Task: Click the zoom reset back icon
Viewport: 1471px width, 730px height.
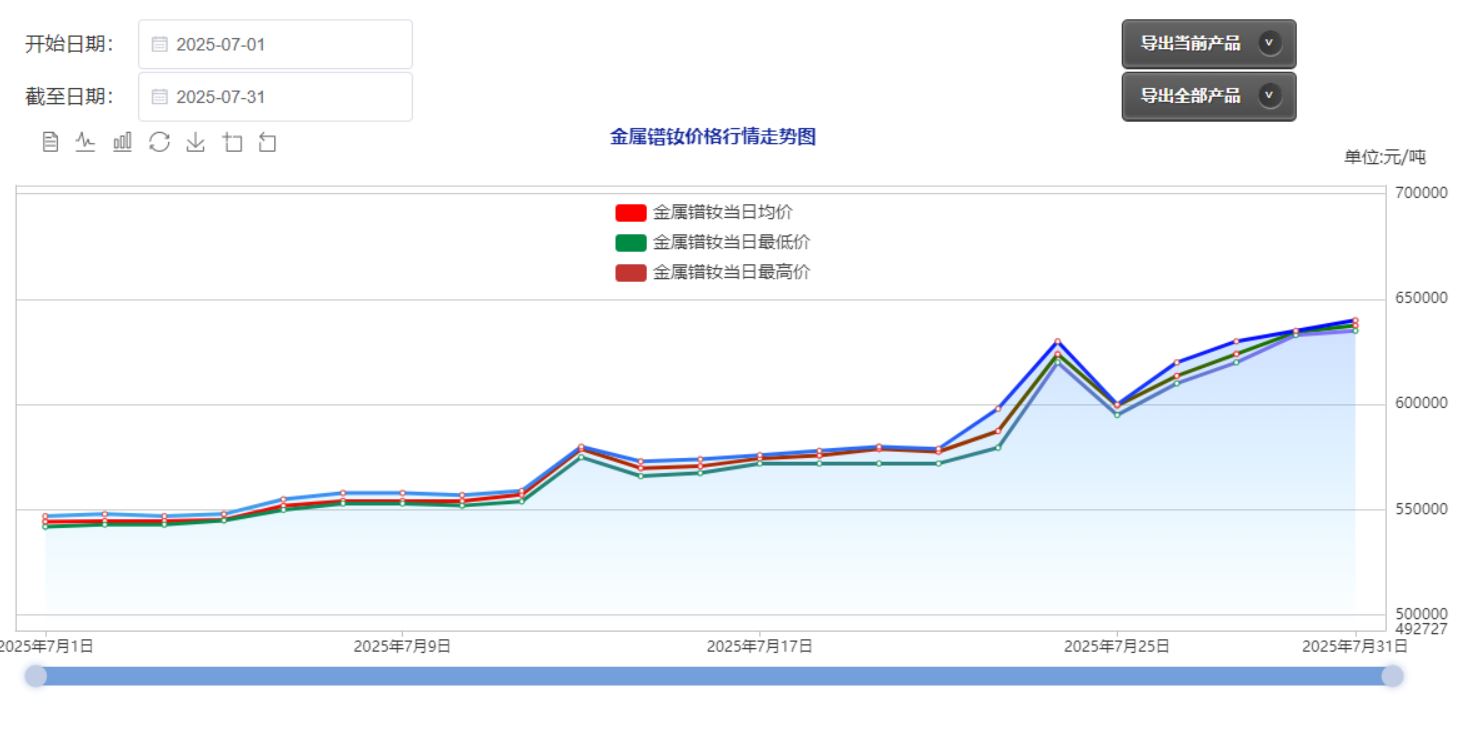Action: coord(267,142)
